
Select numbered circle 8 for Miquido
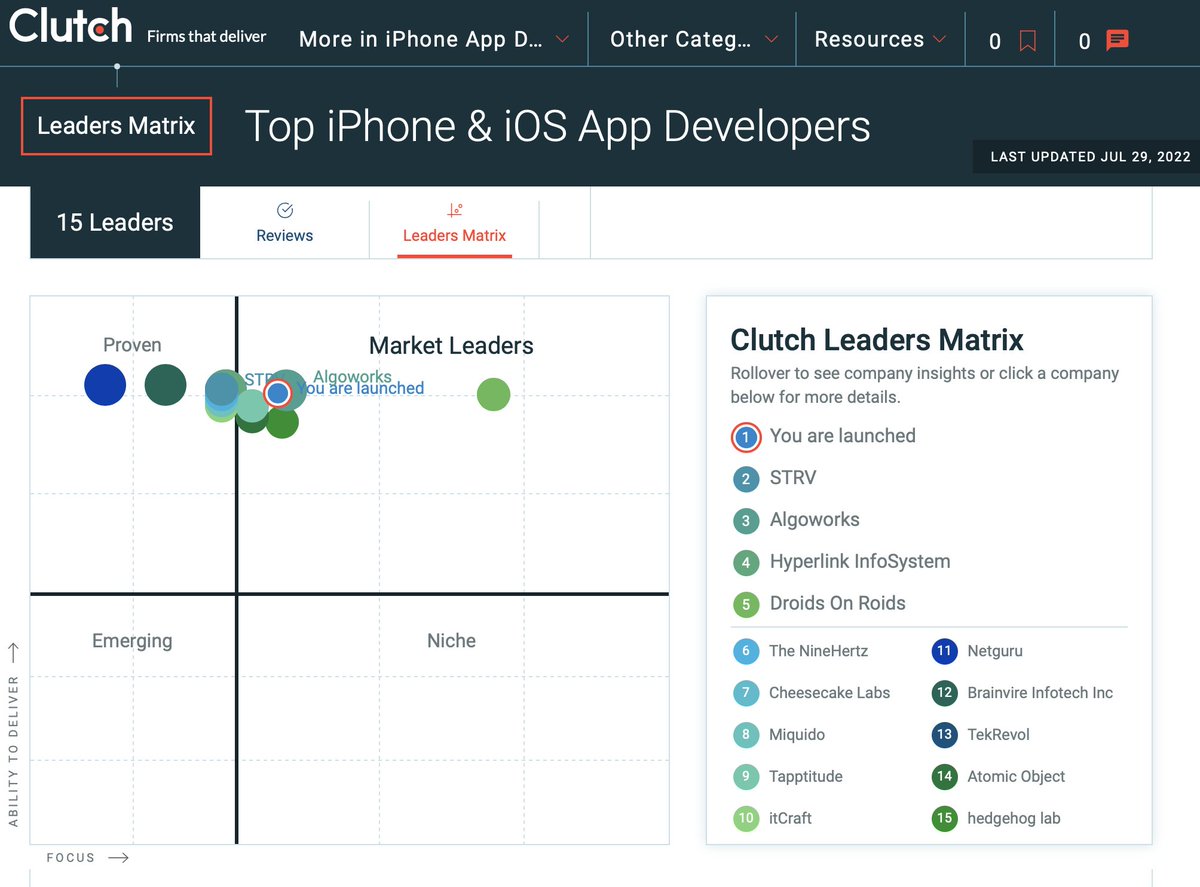[746, 735]
